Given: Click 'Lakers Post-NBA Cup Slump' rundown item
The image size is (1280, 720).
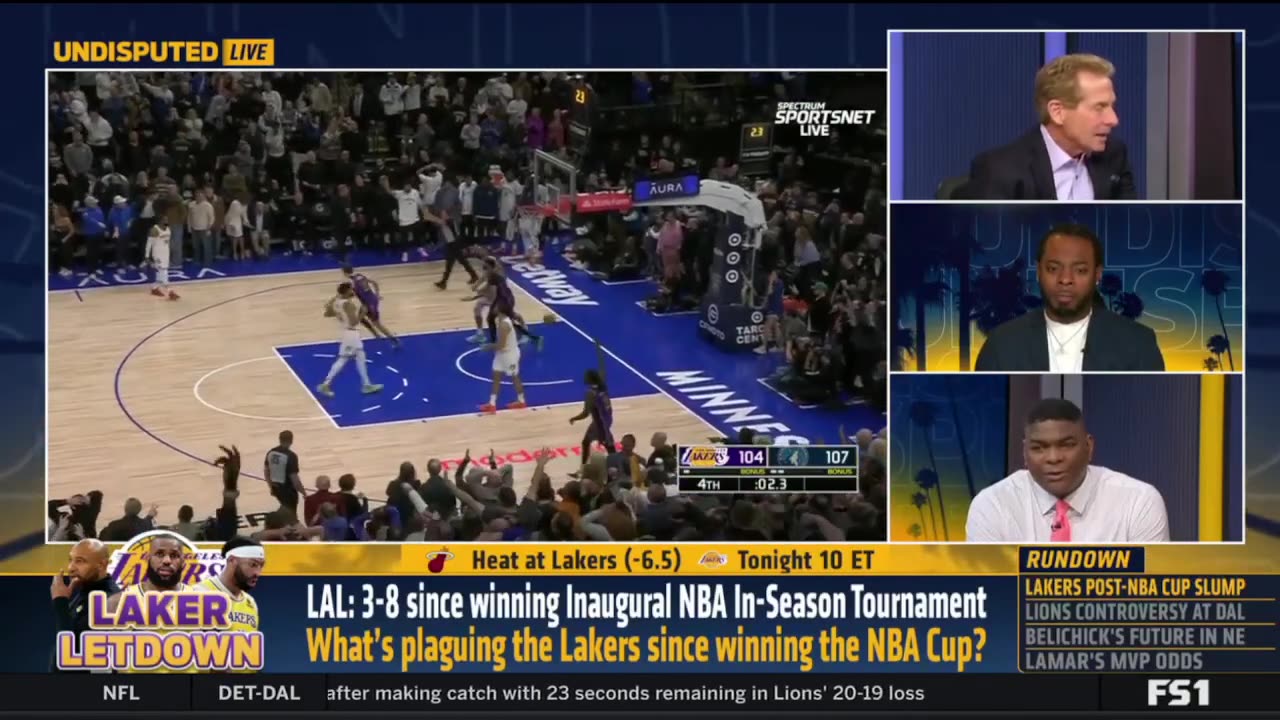Looking at the screenshot, I should point(1135,587).
